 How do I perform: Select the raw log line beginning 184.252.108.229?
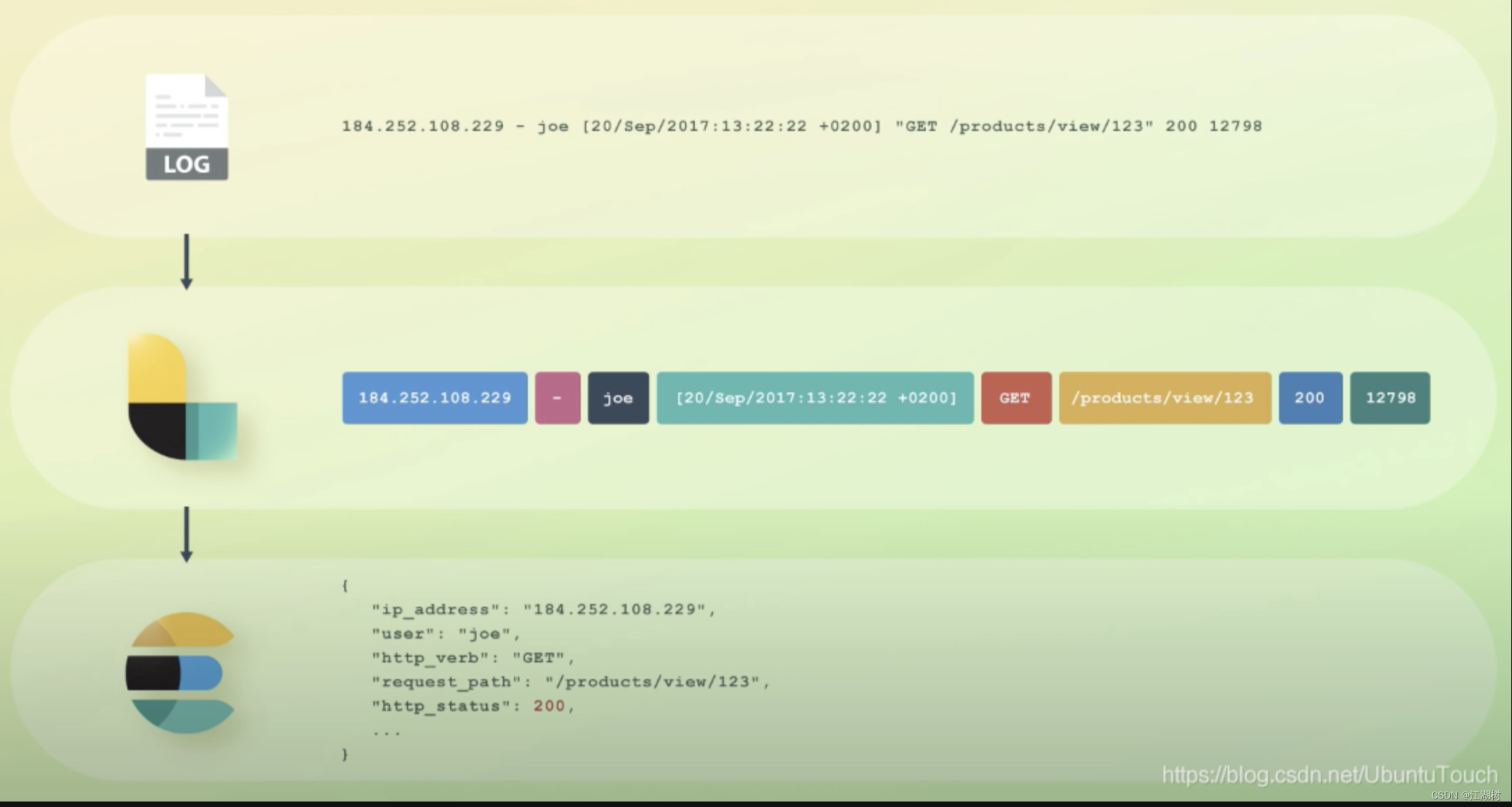click(801, 126)
